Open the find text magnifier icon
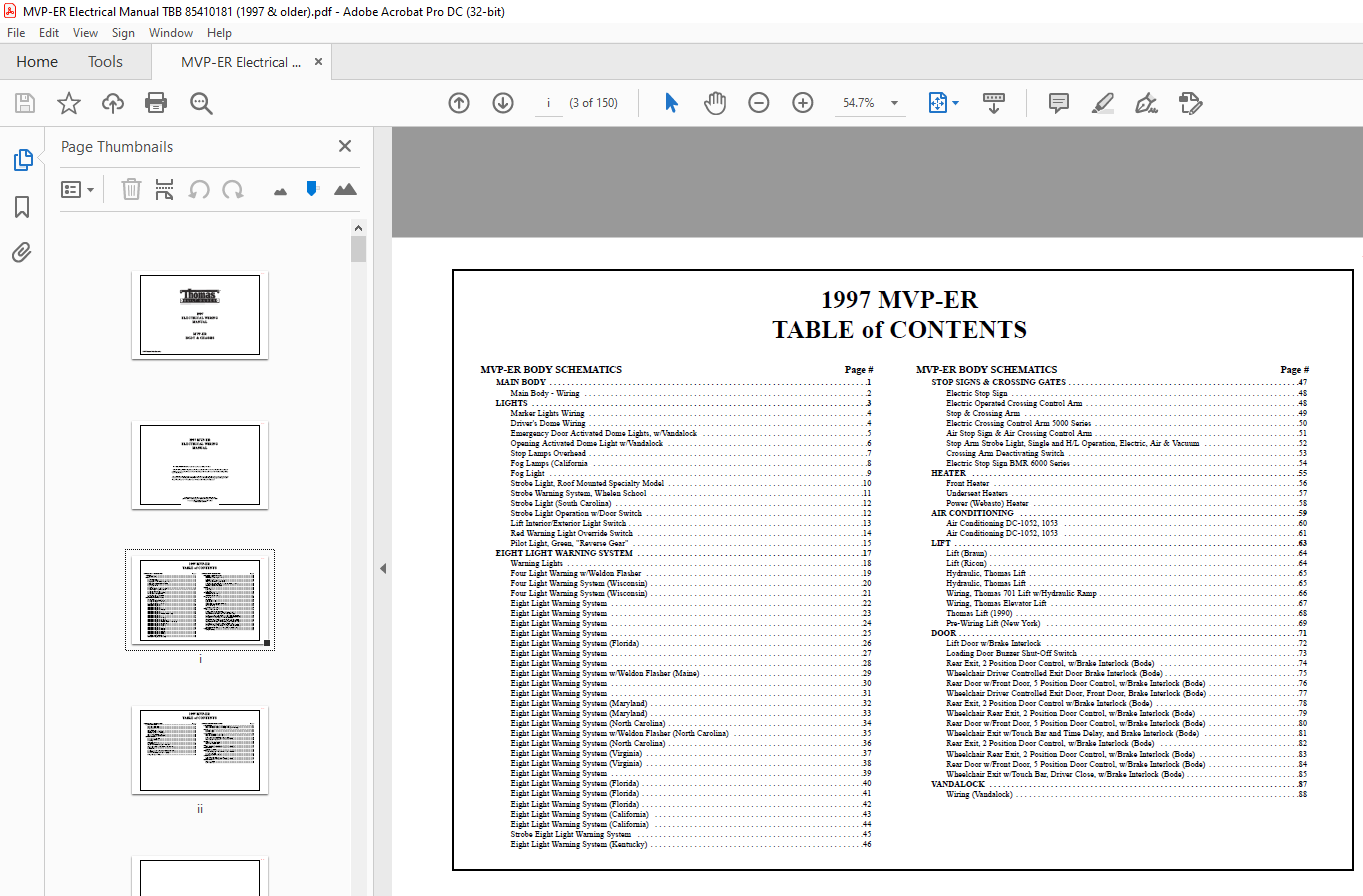 point(201,103)
